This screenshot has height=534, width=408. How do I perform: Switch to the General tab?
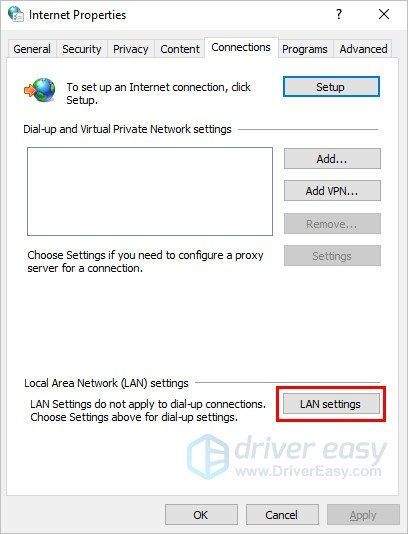pos(32,49)
